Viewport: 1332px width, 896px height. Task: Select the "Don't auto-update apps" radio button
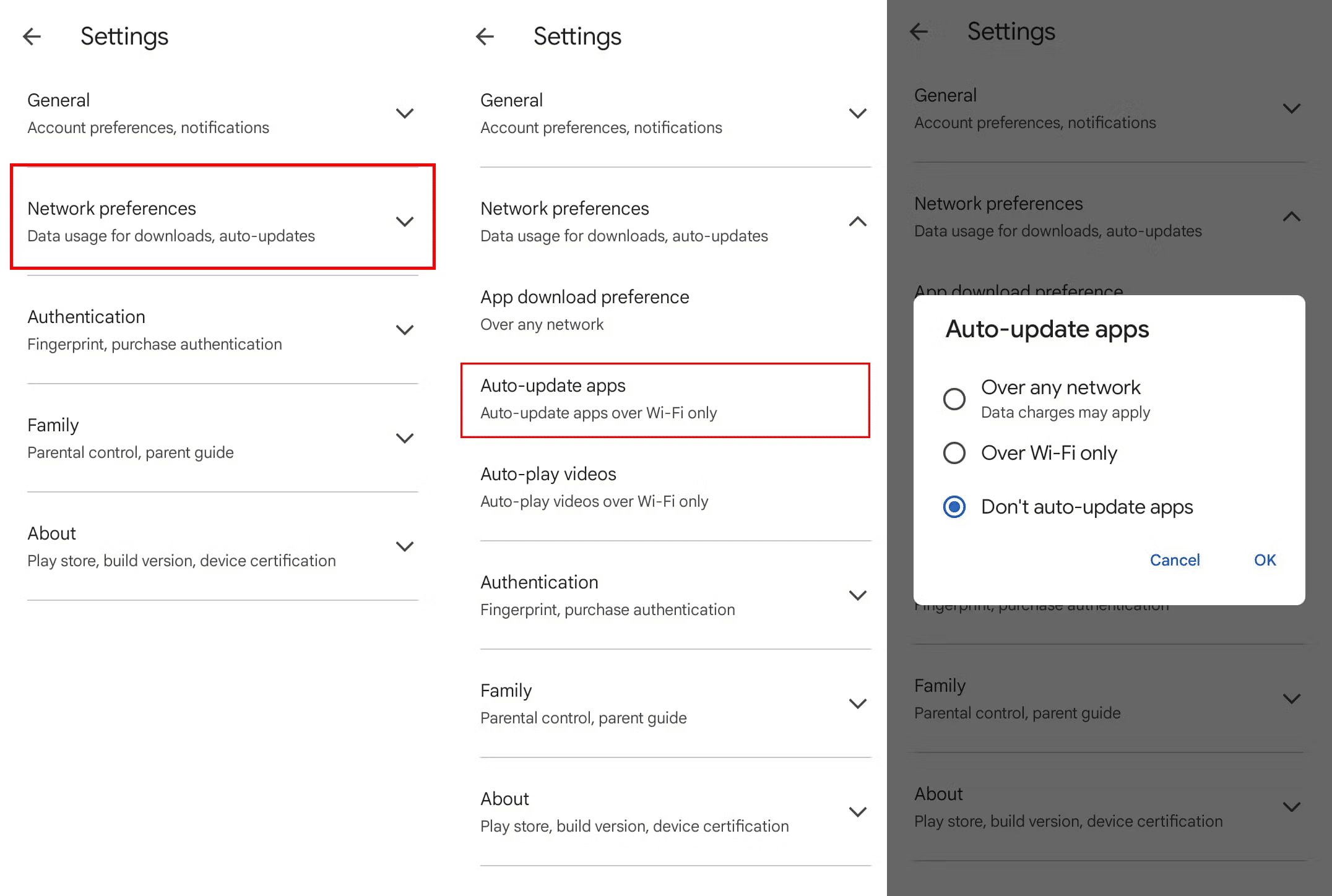click(x=954, y=507)
